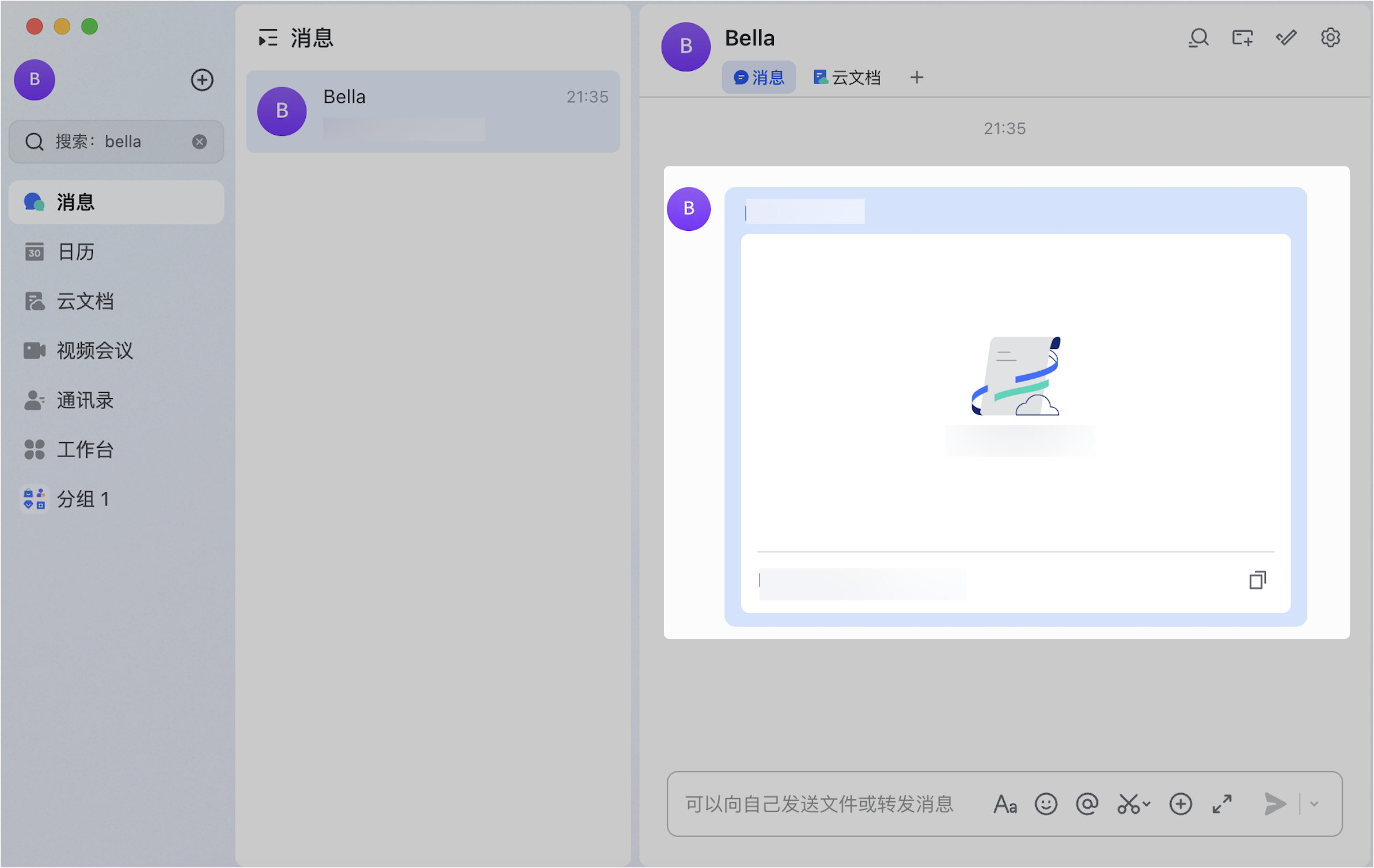Screen dimensions: 1374x868
Task: Add a new tab with plus icon
Action: coord(917,77)
